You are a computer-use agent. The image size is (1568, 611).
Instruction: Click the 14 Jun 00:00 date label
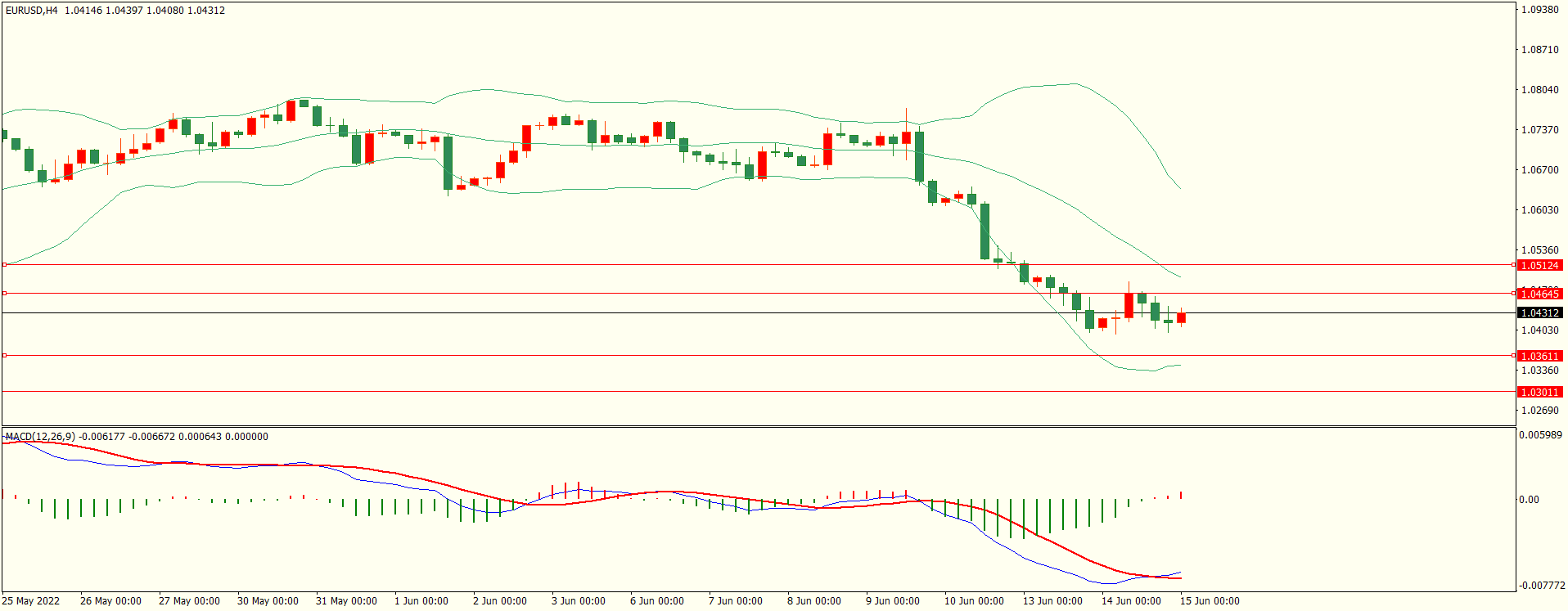point(1131,601)
